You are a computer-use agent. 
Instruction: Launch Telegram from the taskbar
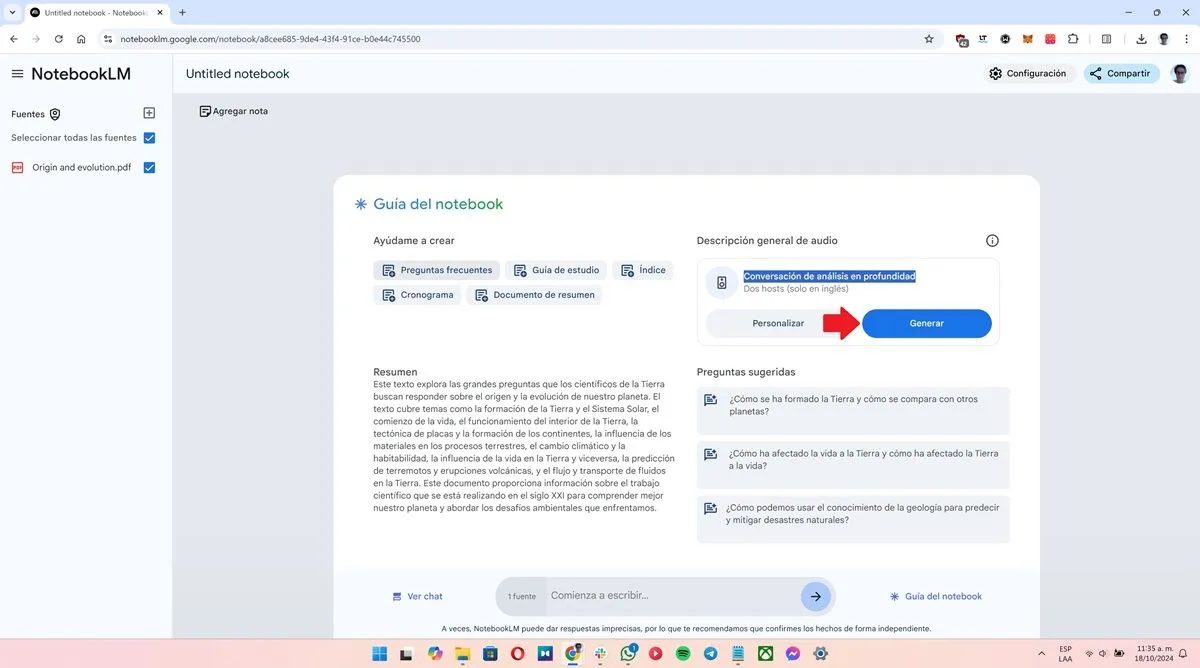coord(710,653)
